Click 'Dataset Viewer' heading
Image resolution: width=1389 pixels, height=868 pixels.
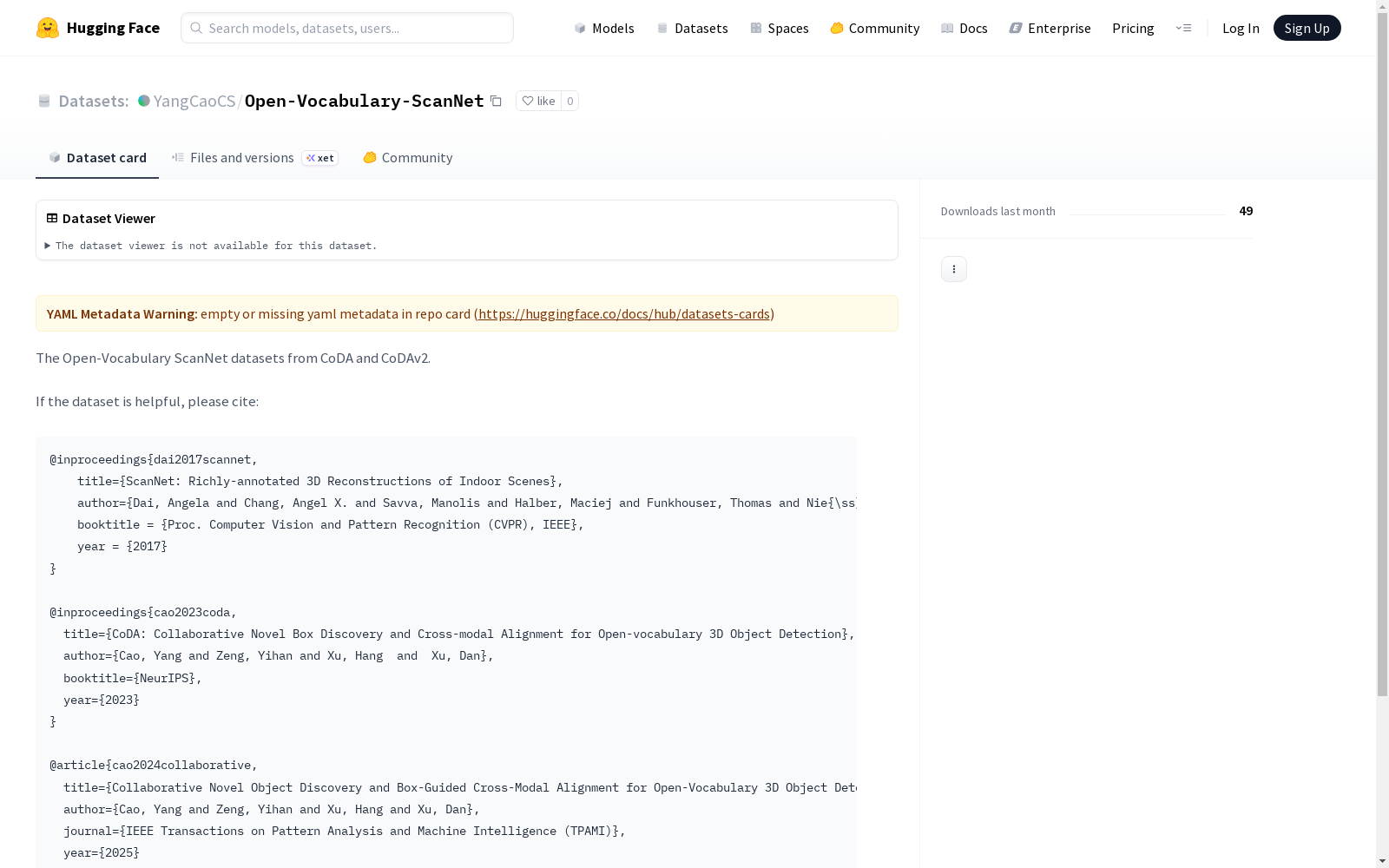[109, 218]
